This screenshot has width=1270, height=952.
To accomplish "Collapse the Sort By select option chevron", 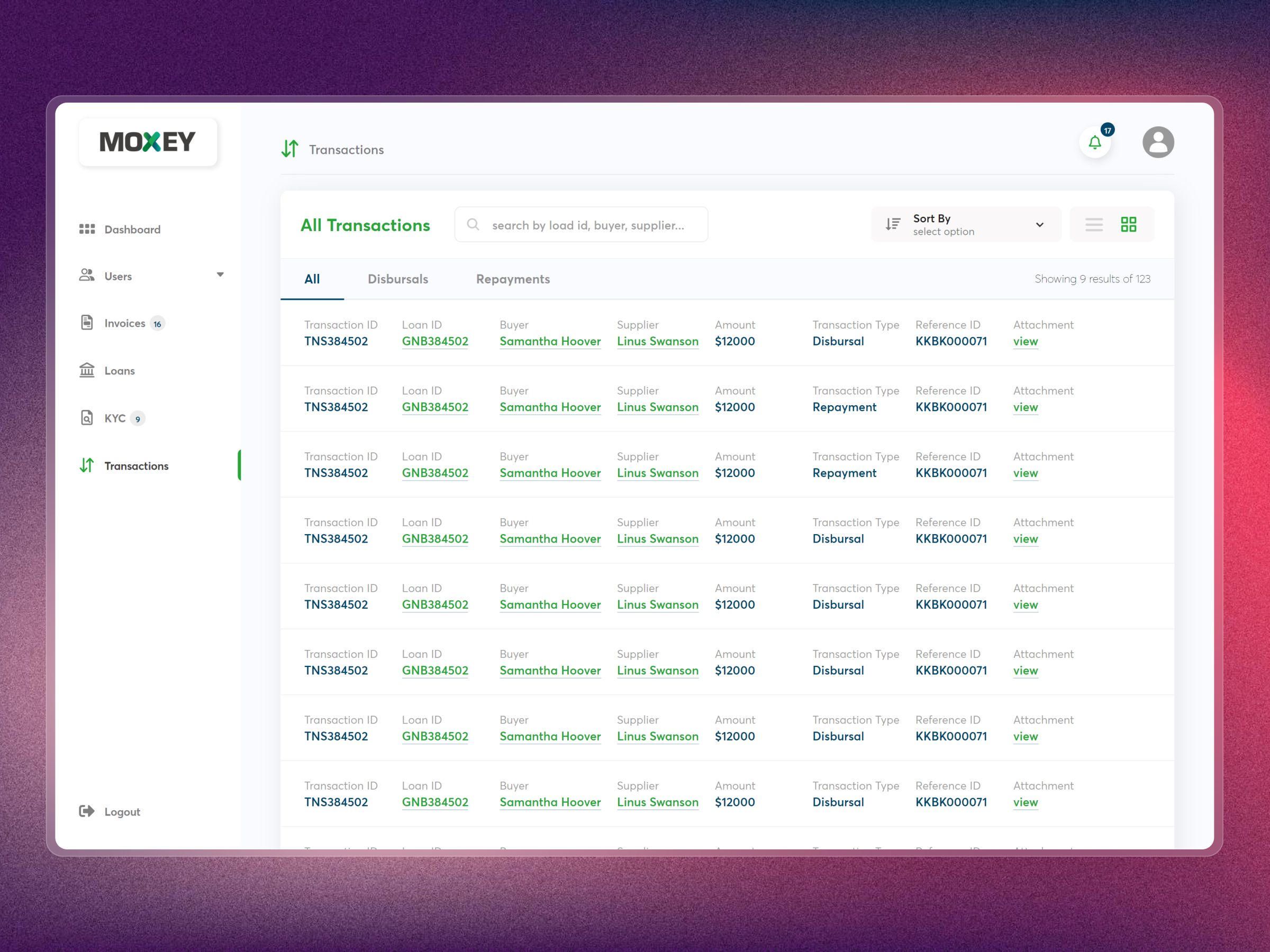I will point(1039,225).
